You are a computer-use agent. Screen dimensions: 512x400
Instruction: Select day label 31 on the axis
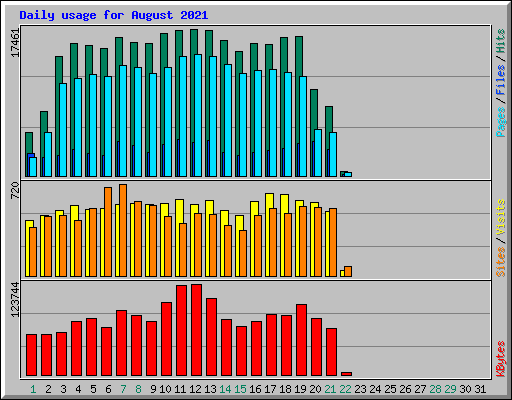point(480,389)
